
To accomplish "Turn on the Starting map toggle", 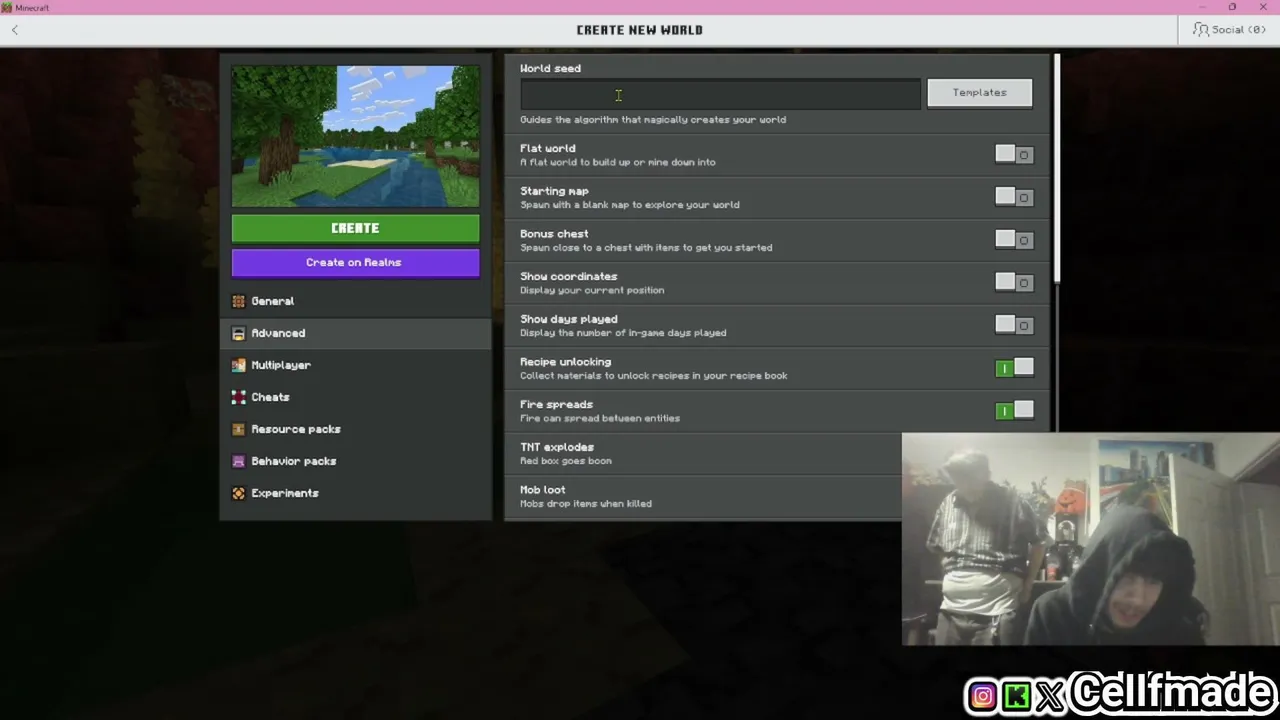I will pos(1014,197).
